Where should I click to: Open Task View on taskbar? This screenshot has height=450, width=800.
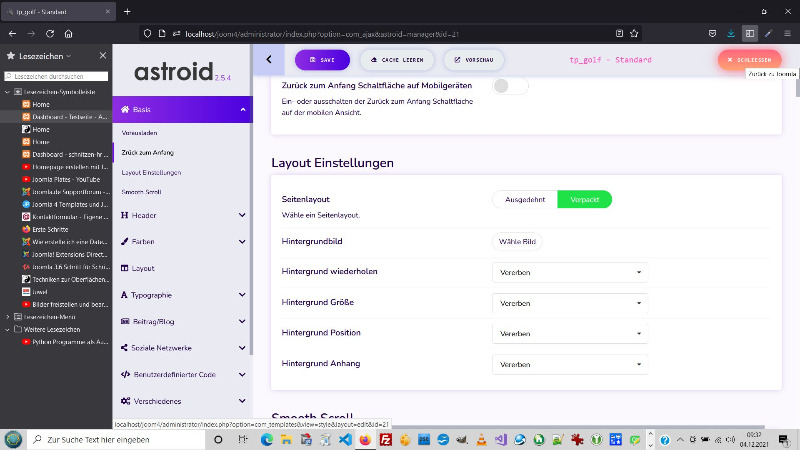coord(243,439)
